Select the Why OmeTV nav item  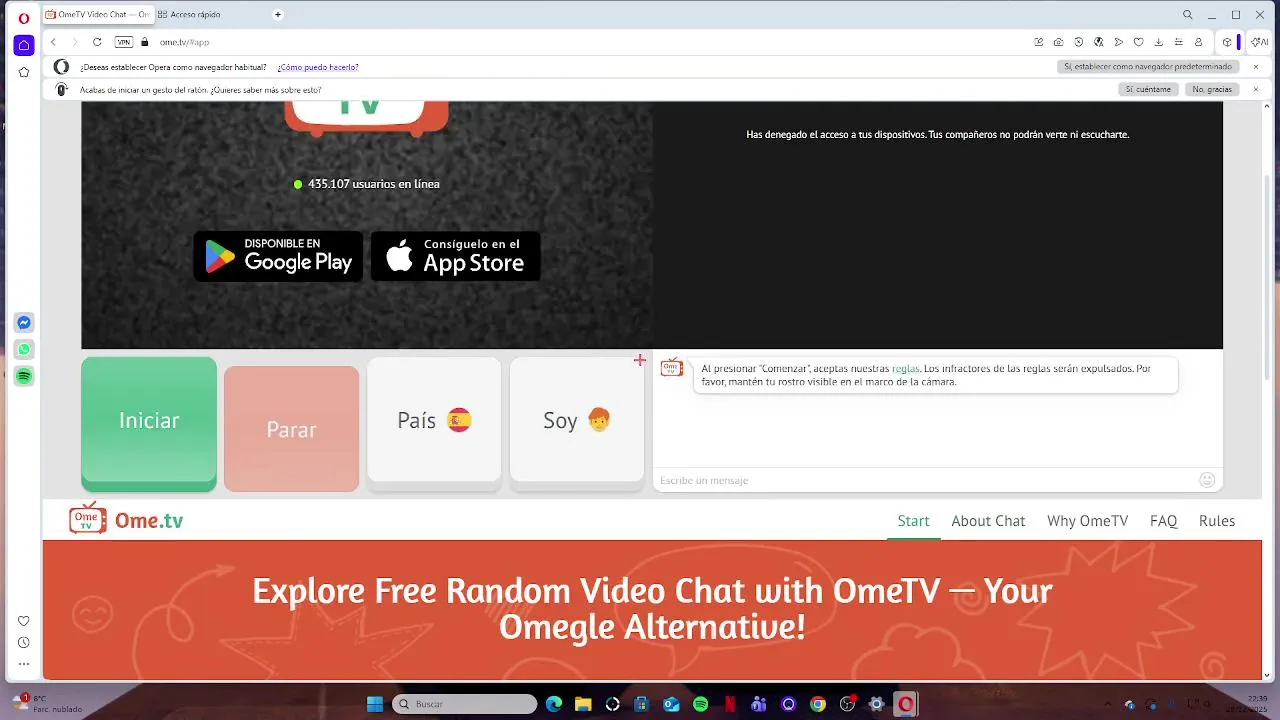click(1087, 521)
